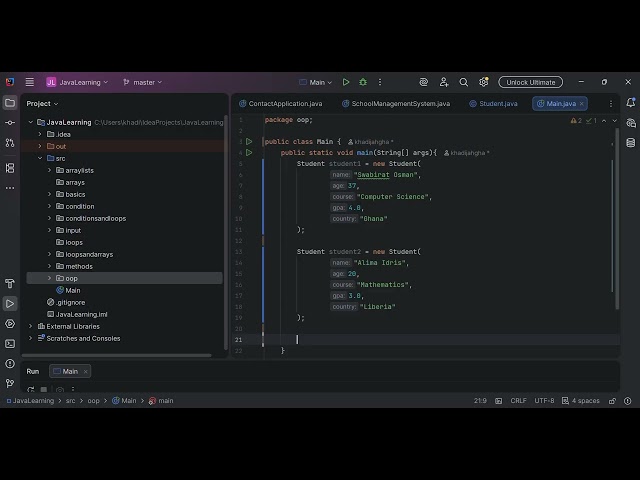The image size is (640, 480).
Task: Open the Build hammer tool window
Action: pyautogui.click(x=10, y=284)
